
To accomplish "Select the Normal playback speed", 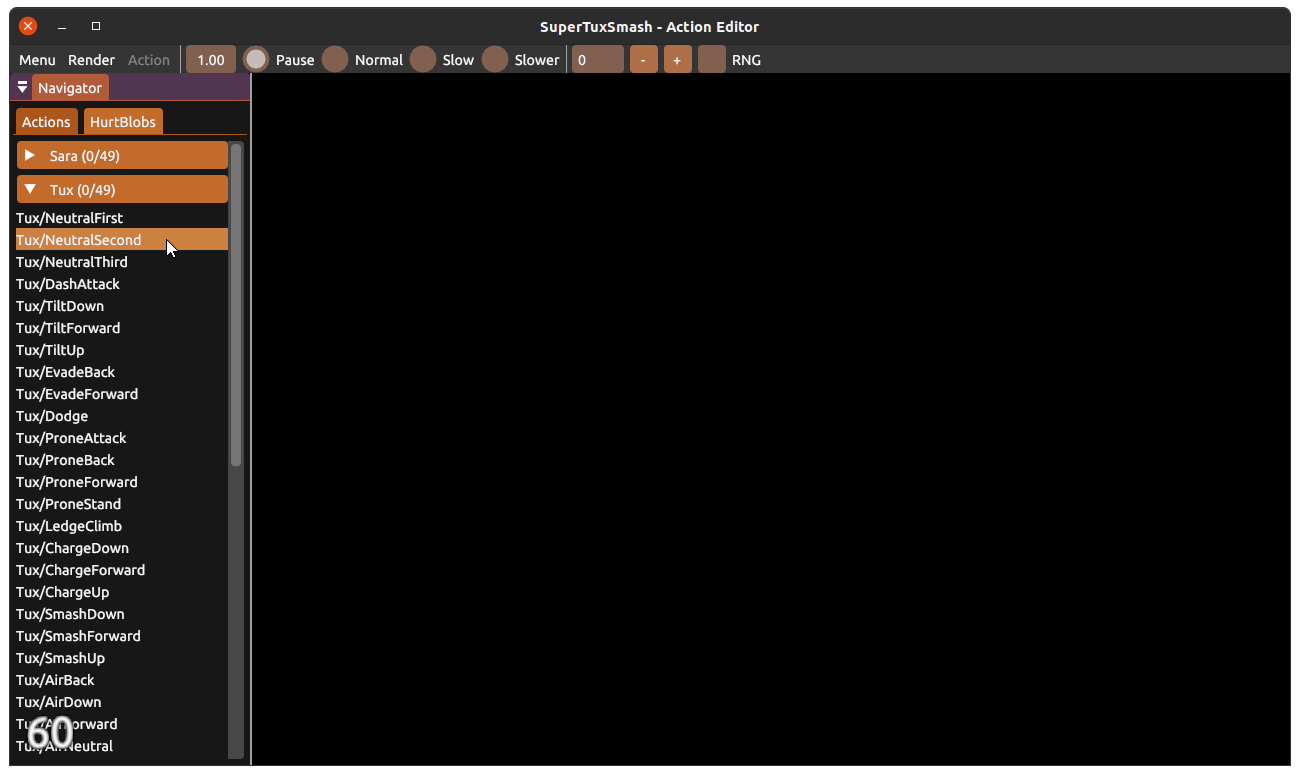I will 335,59.
